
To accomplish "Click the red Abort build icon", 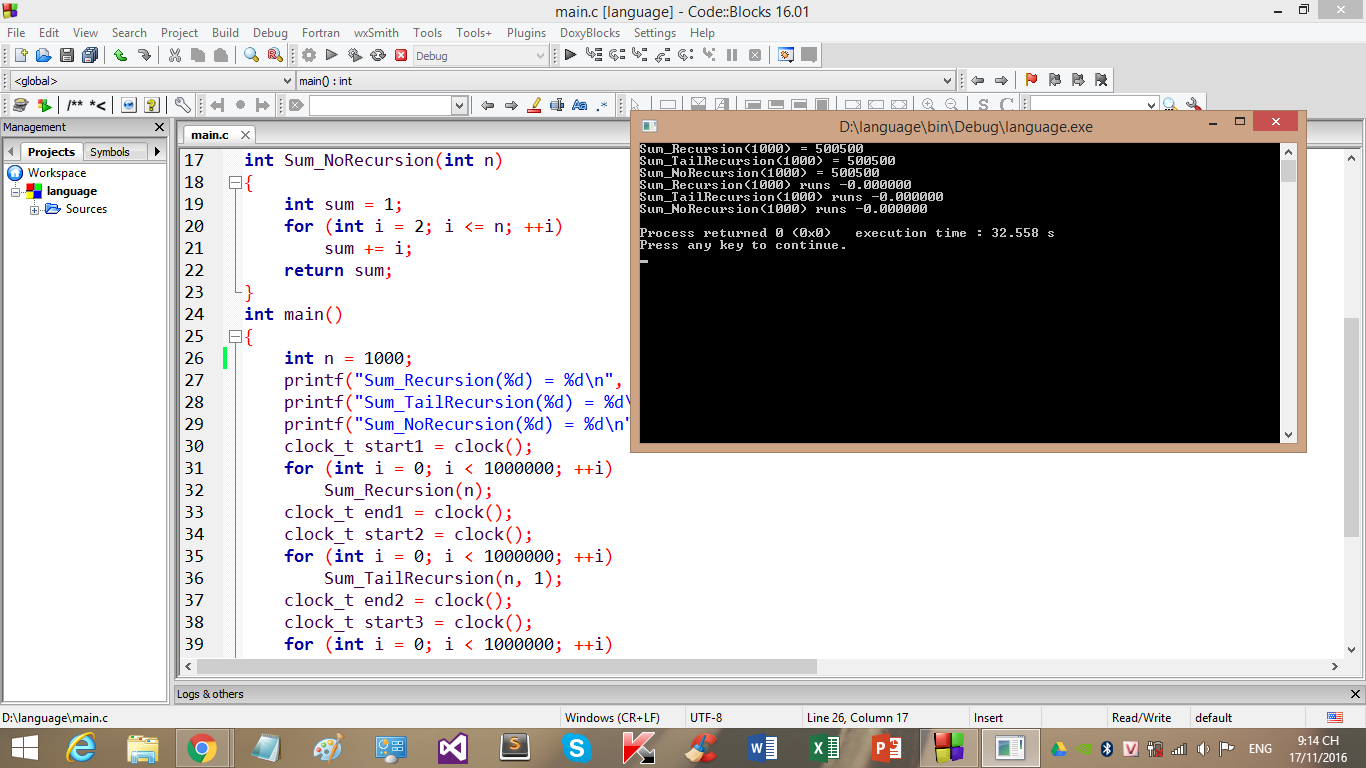I will click(x=401, y=56).
